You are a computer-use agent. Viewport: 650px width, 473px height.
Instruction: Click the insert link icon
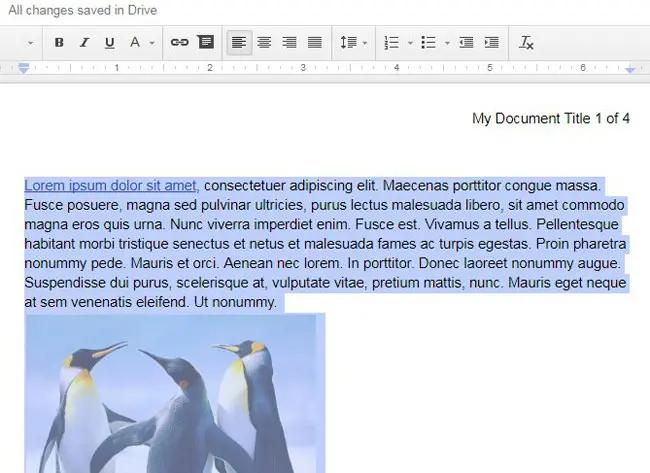179,43
